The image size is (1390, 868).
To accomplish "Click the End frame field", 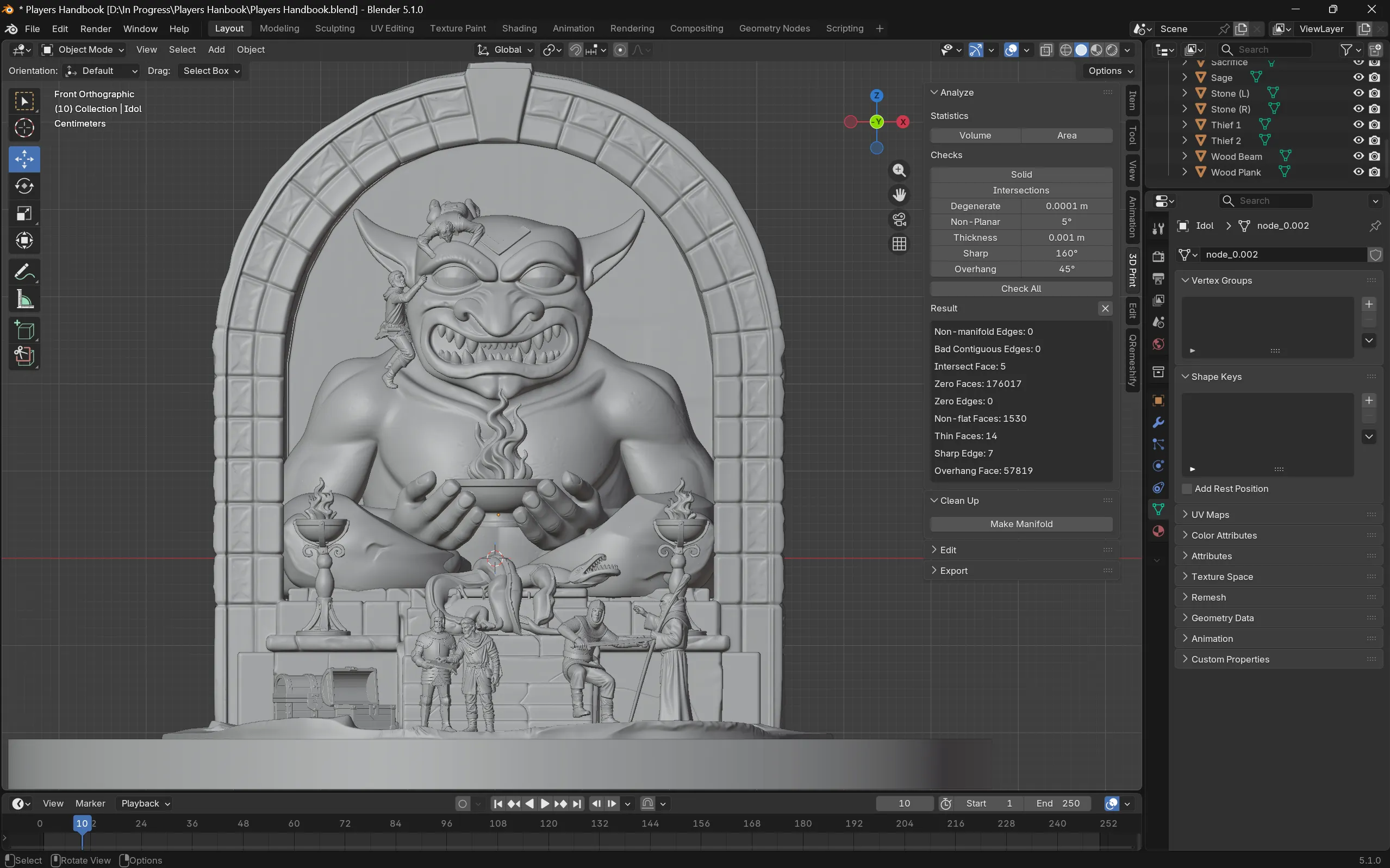I will coord(1057,804).
